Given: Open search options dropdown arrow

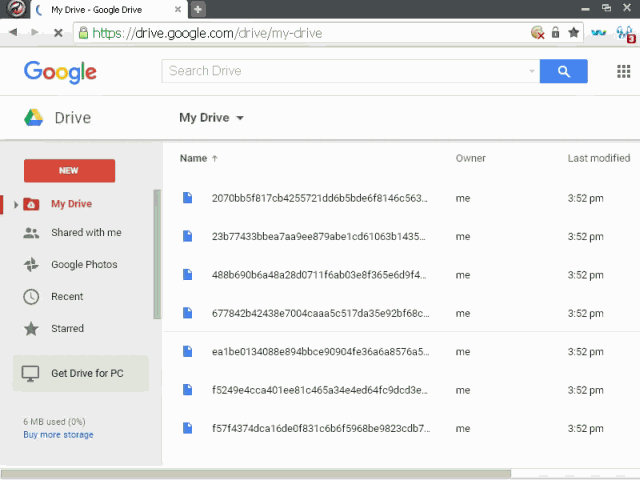Looking at the screenshot, I should (x=531, y=71).
